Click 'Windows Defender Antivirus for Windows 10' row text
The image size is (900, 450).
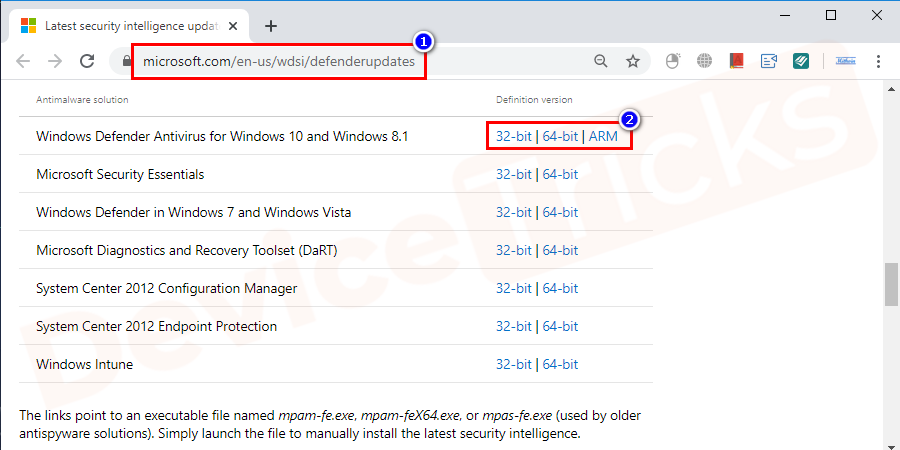coord(222,137)
